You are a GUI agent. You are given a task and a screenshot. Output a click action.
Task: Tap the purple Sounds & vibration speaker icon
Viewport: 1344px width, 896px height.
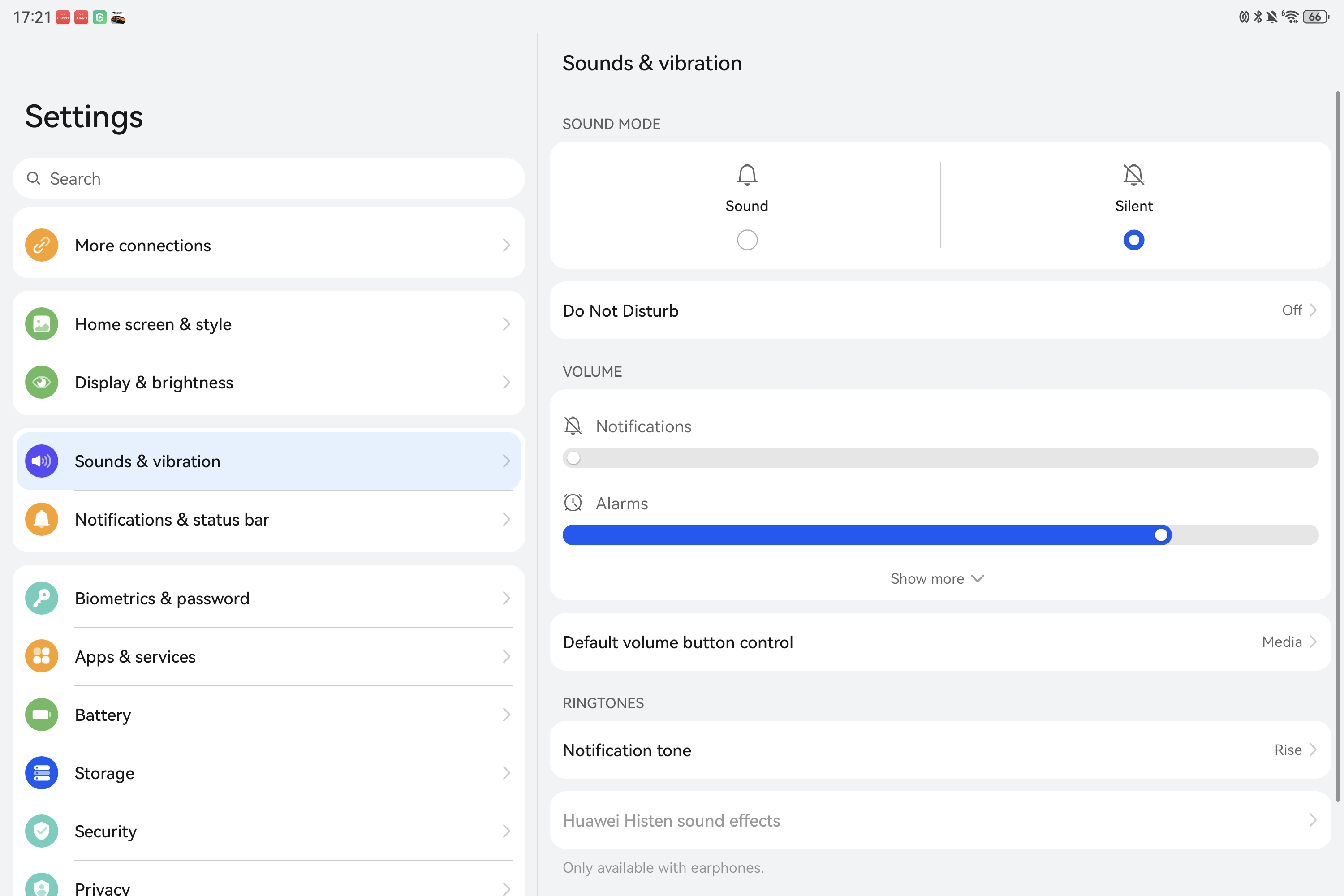(41, 461)
